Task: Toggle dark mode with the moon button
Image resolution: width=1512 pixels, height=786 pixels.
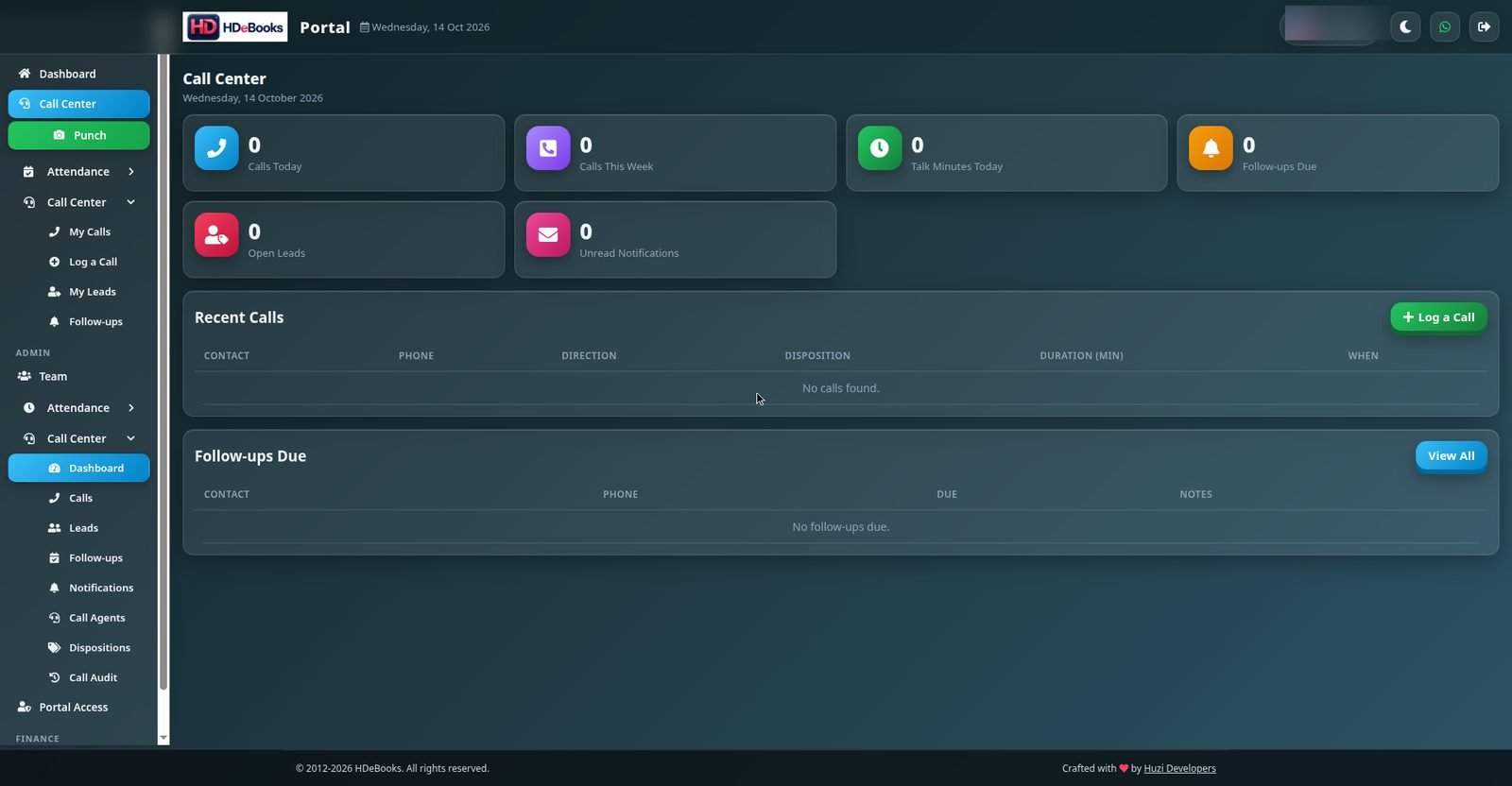Action: [1405, 26]
